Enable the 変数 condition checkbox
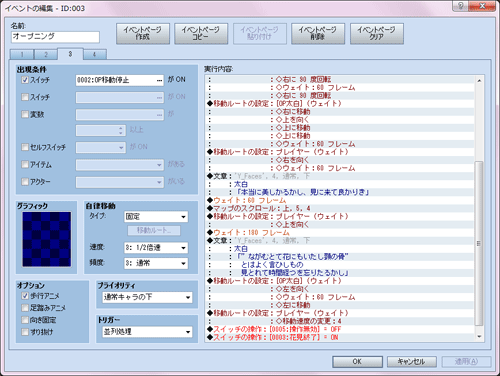500x376 pixels. (x=25, y=114)
